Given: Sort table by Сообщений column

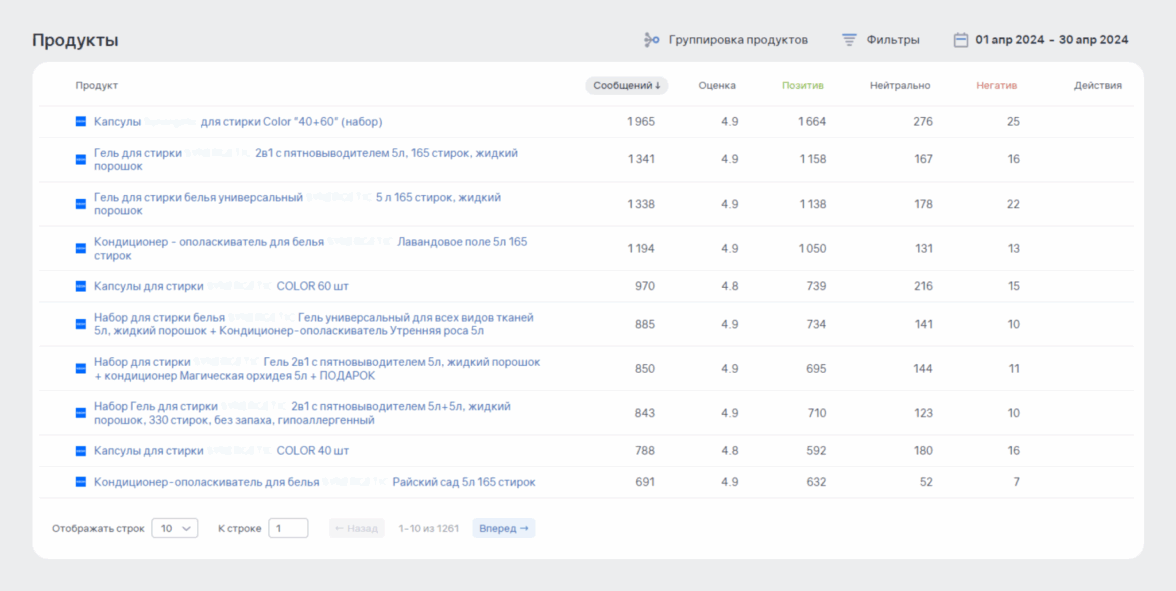Looking at the screenshot, I should (x=626, y=86).
